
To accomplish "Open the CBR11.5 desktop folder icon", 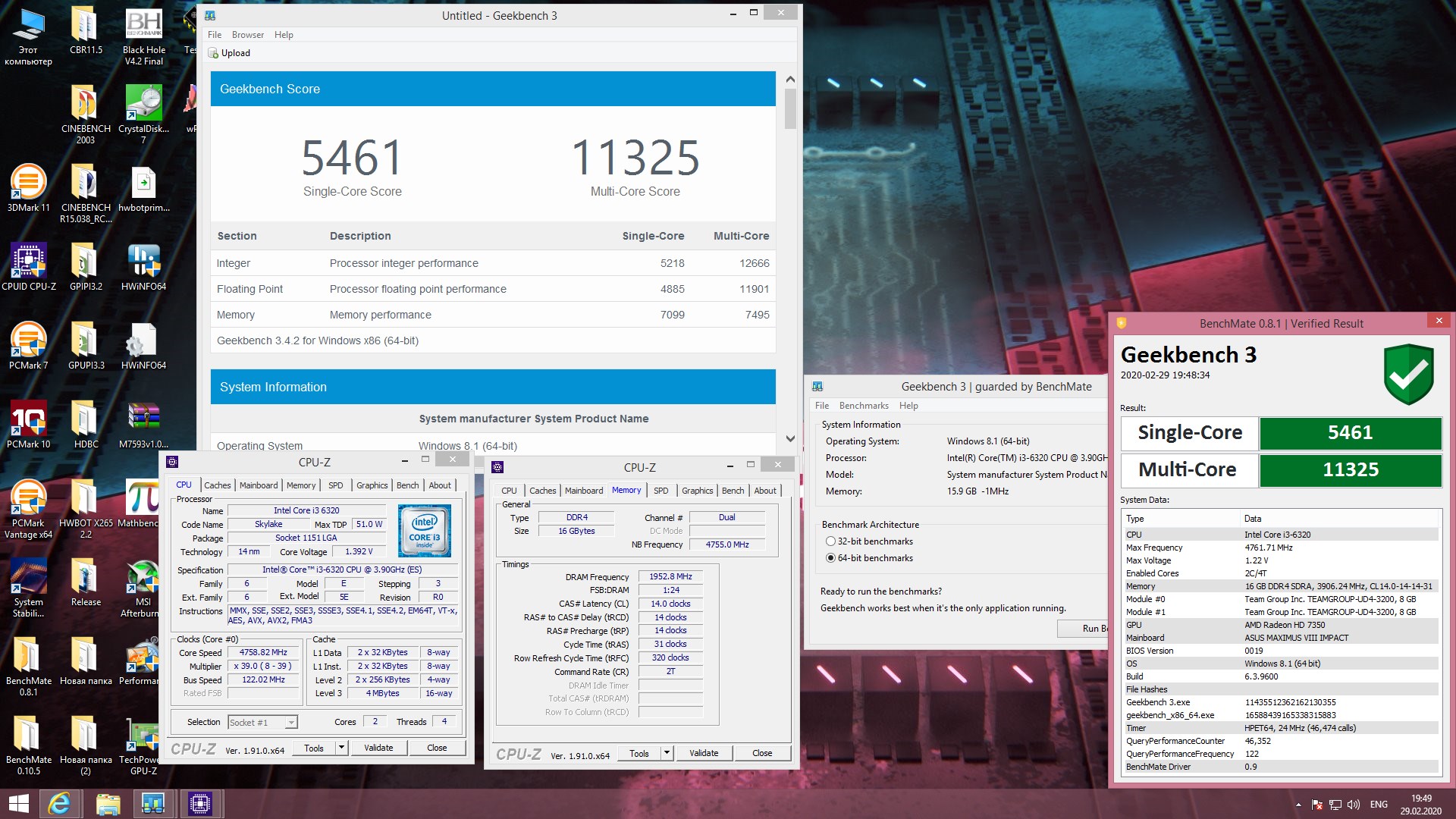I will (85, 30).
